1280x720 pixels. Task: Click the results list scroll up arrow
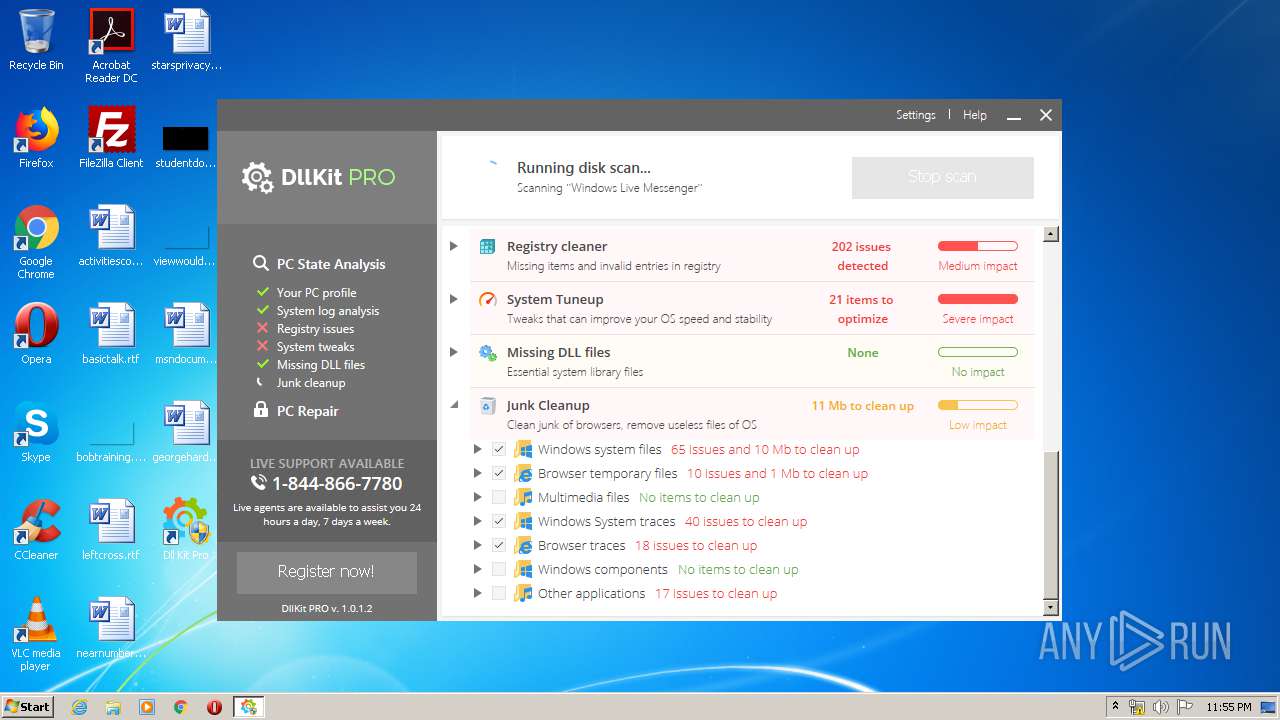click(x=1050, y=234)
